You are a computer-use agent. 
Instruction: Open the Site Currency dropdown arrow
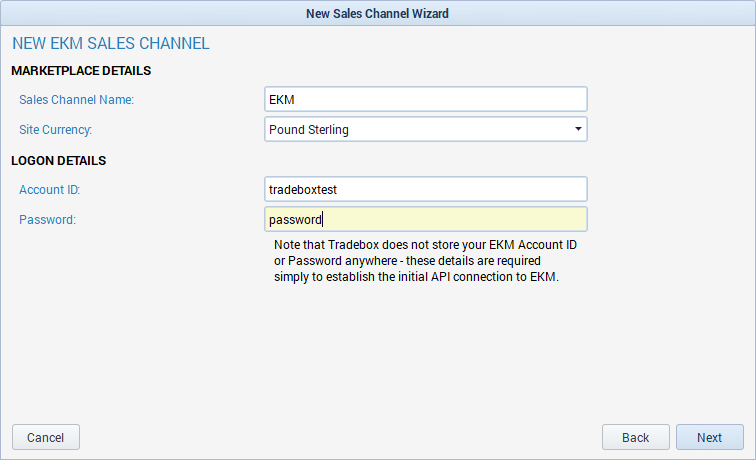pos(578,129)
